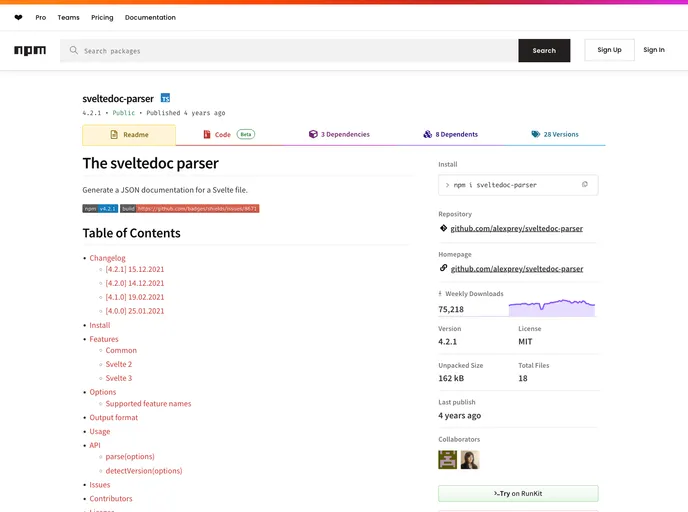
Task: Go to detectVersion(options) API link
Action: tap(144, 471)
